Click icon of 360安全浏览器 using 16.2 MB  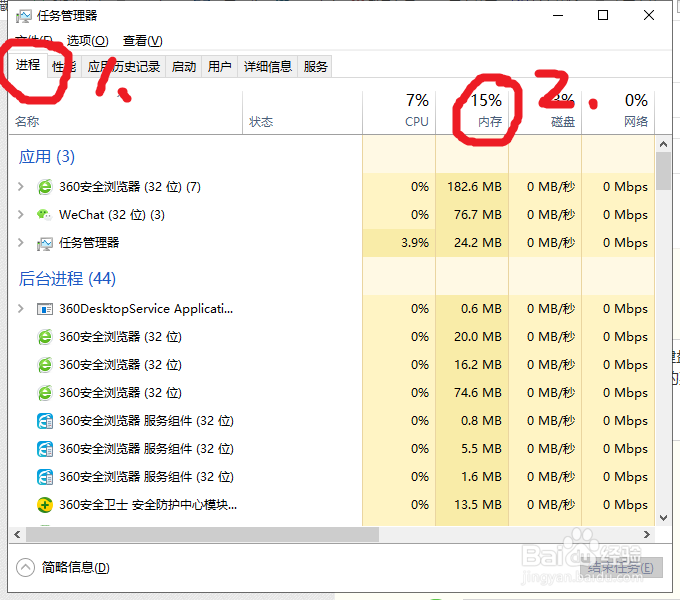(45, 365)
